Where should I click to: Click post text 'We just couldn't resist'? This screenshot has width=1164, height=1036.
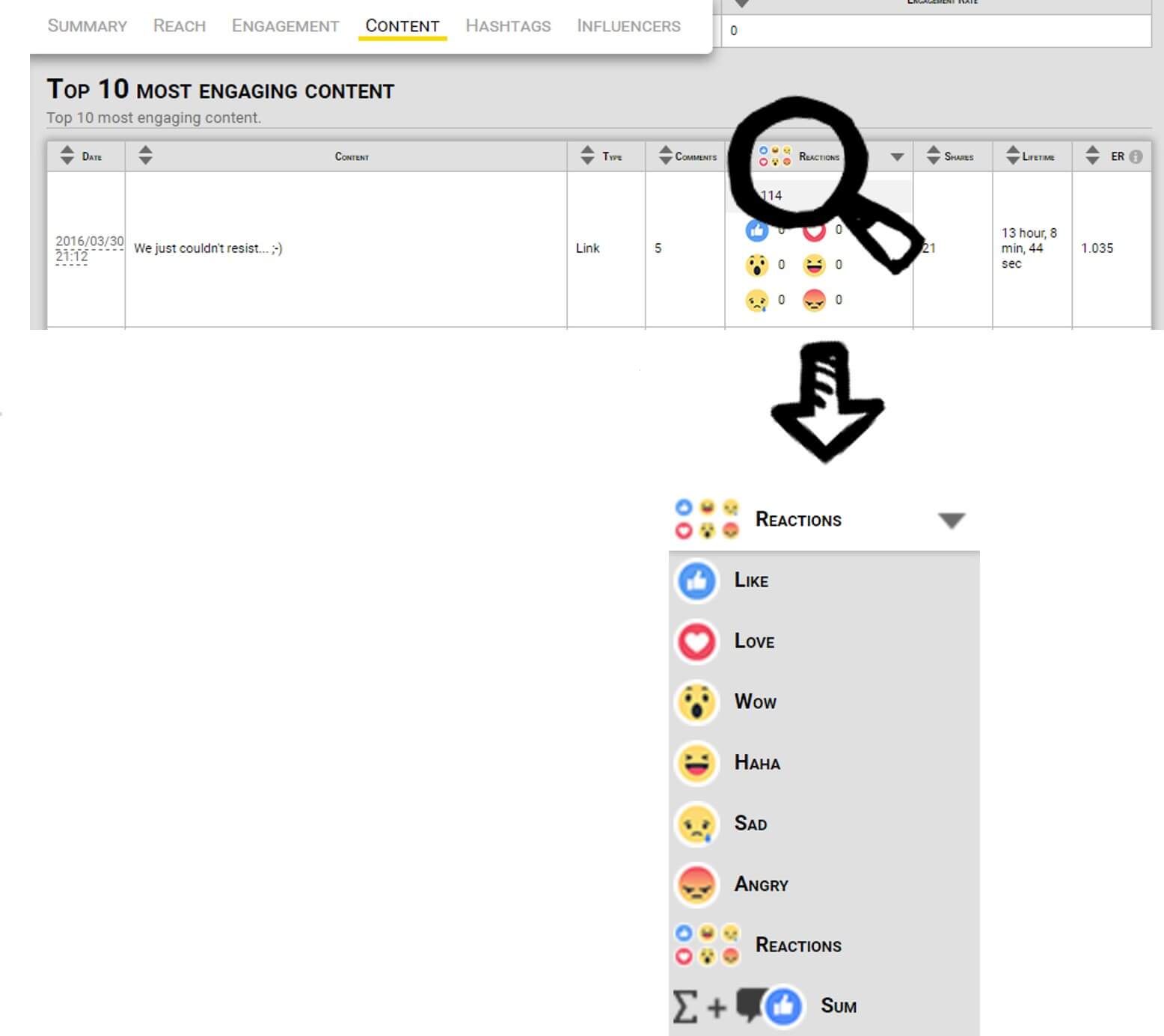coord(208,248)
